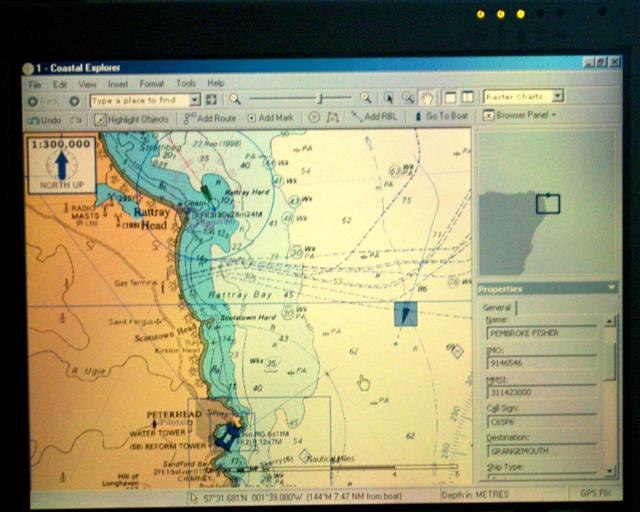Click the Scotstown Head chart label
Screen dimensions: 640x512
(x=166, y=334)
